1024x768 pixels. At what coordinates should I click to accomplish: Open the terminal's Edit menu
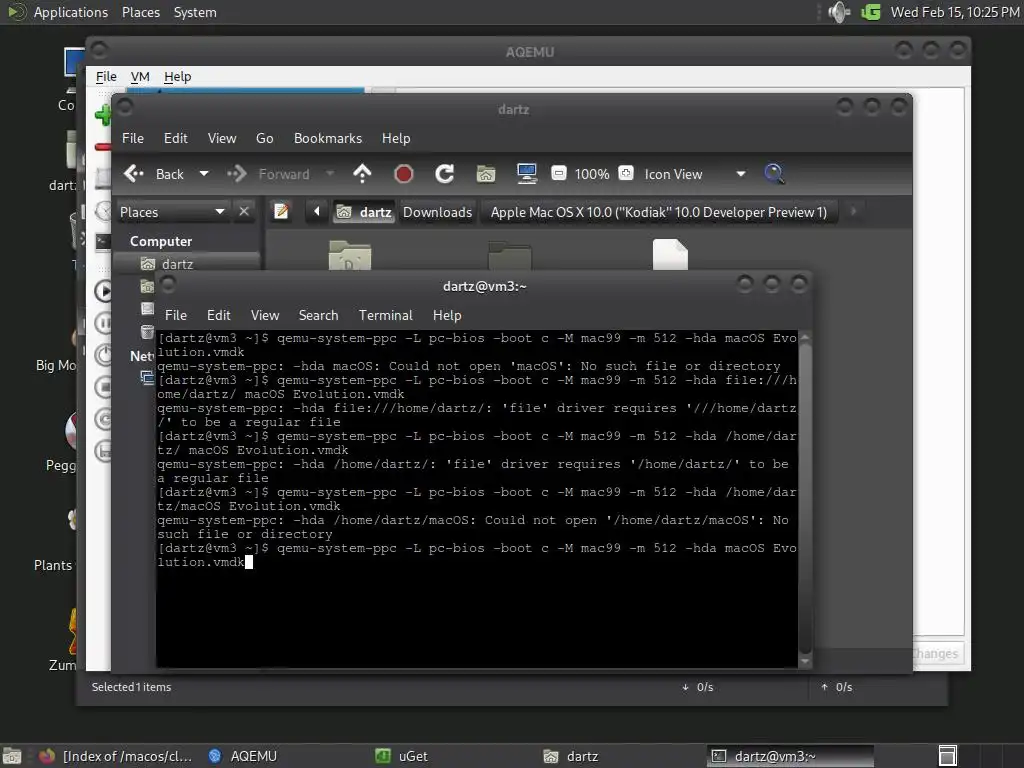(x=219, y=315)
